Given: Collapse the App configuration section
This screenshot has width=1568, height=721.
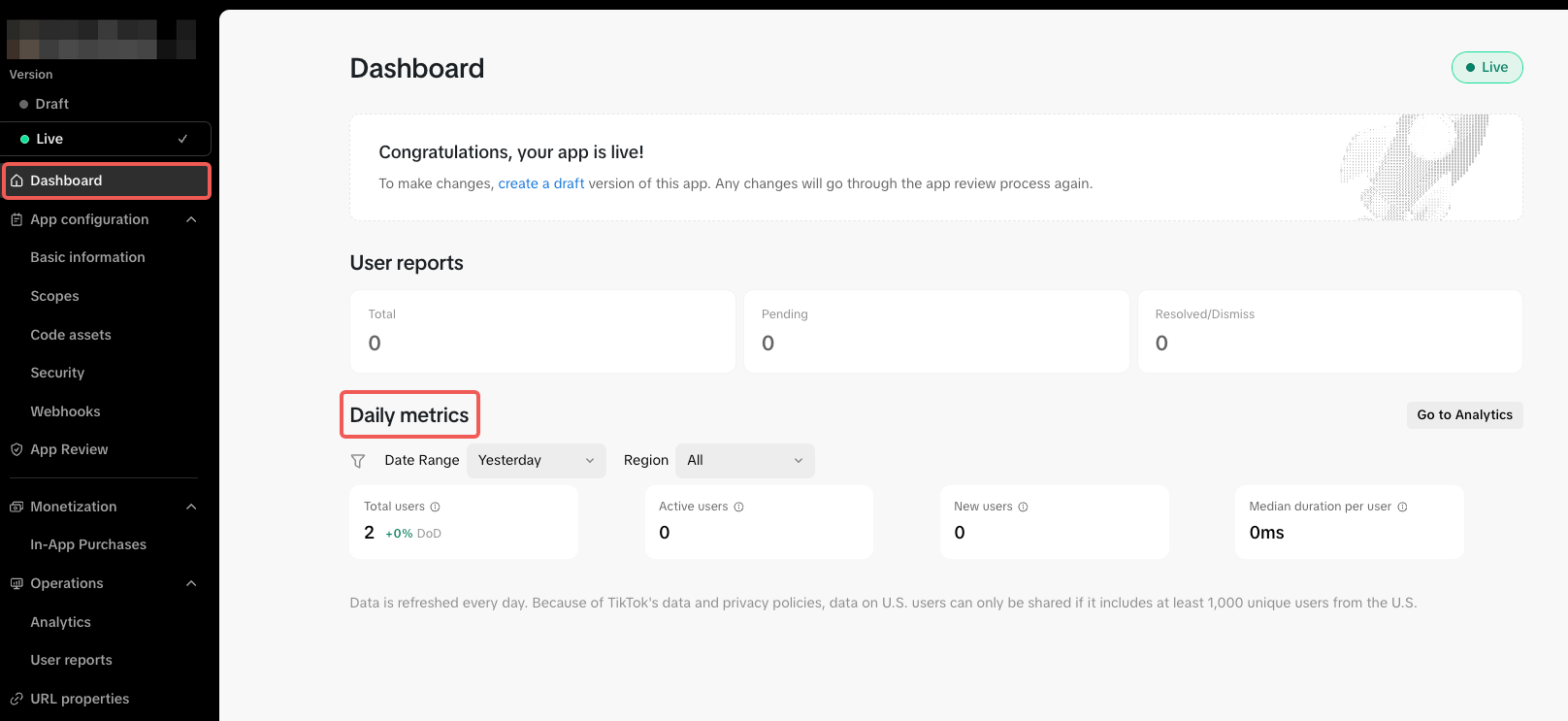Looking at the screenshot, I should [191, 219].
